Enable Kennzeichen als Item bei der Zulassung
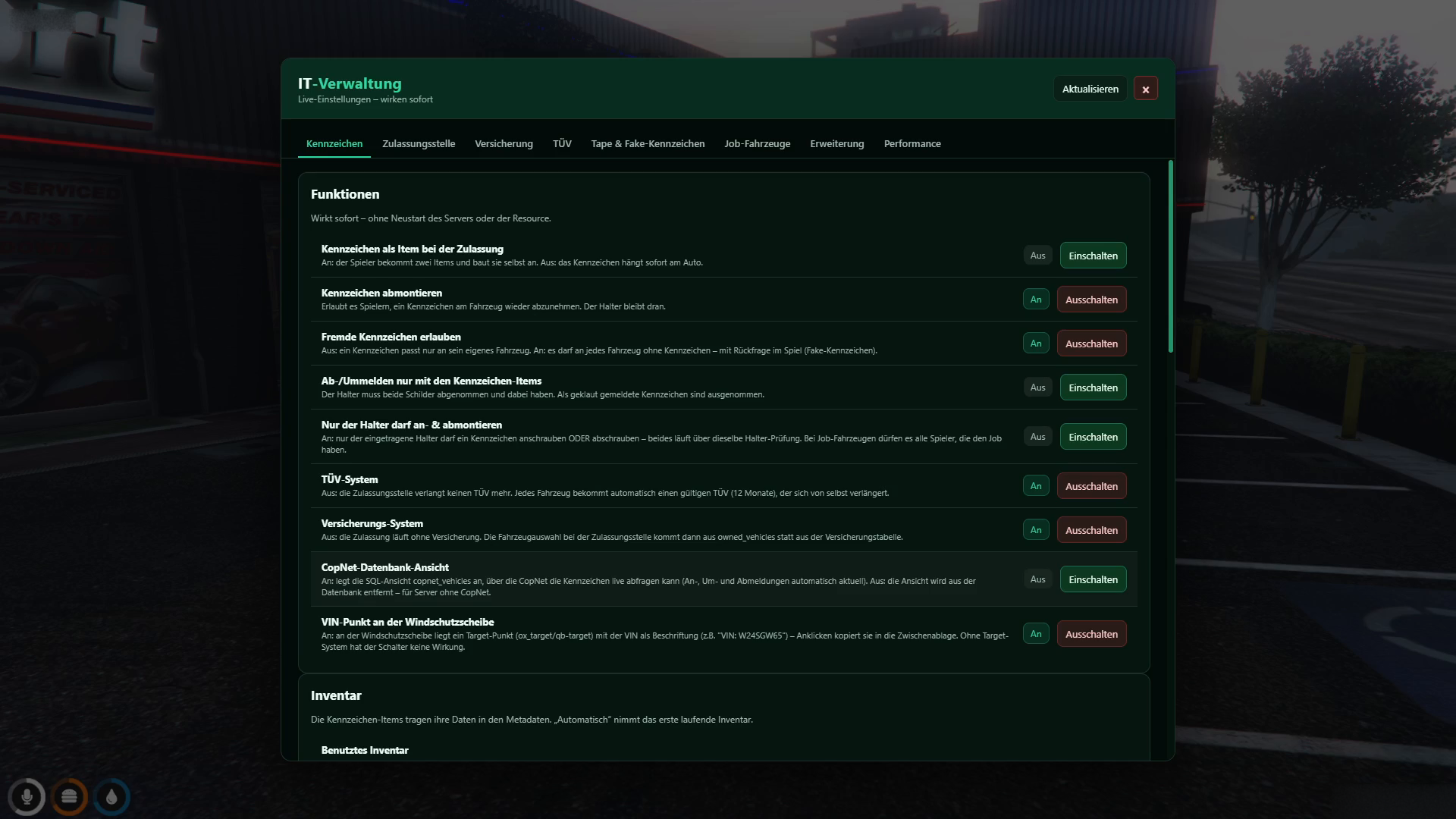Viewport: 1456px width, 819px height. click(1093, 256)
